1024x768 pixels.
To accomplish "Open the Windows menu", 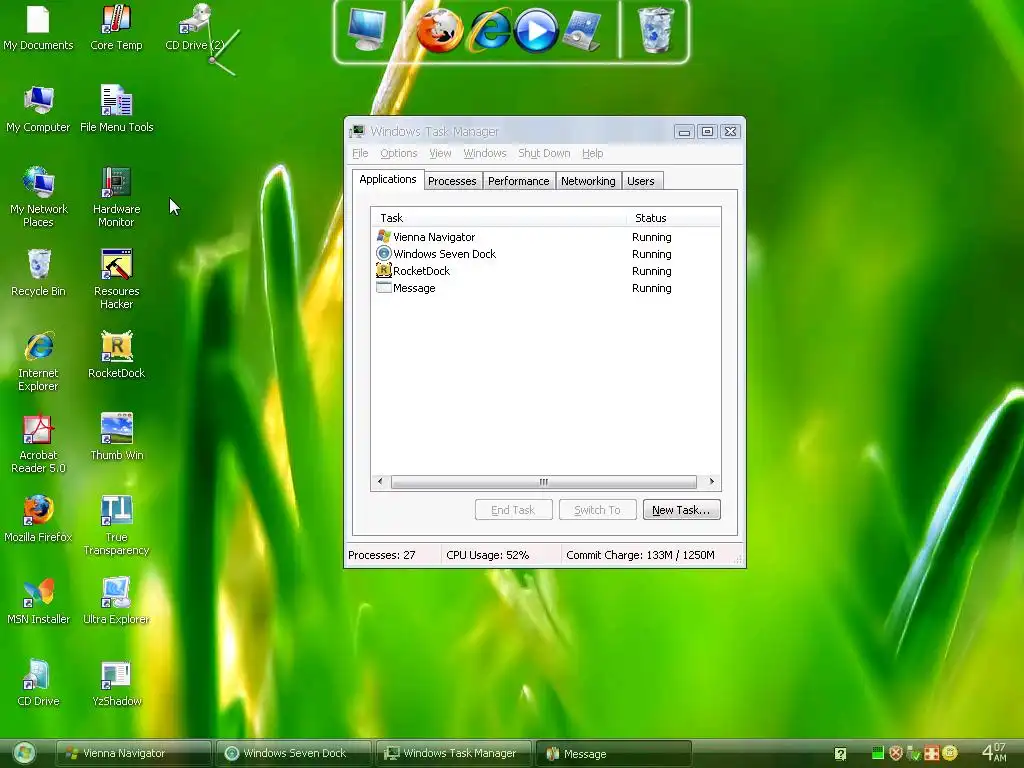I will (485, 153).
